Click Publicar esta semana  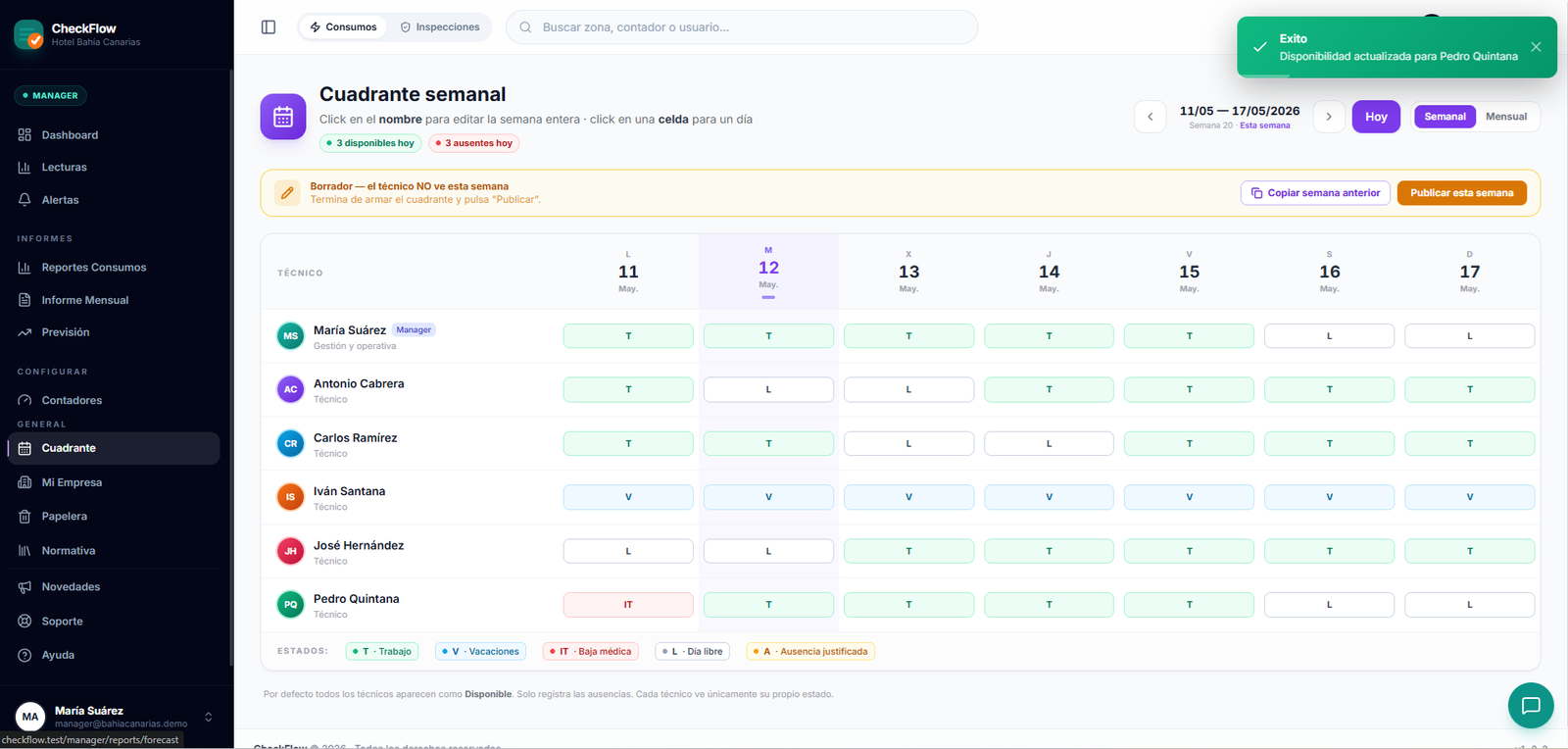coord(1462,193)
